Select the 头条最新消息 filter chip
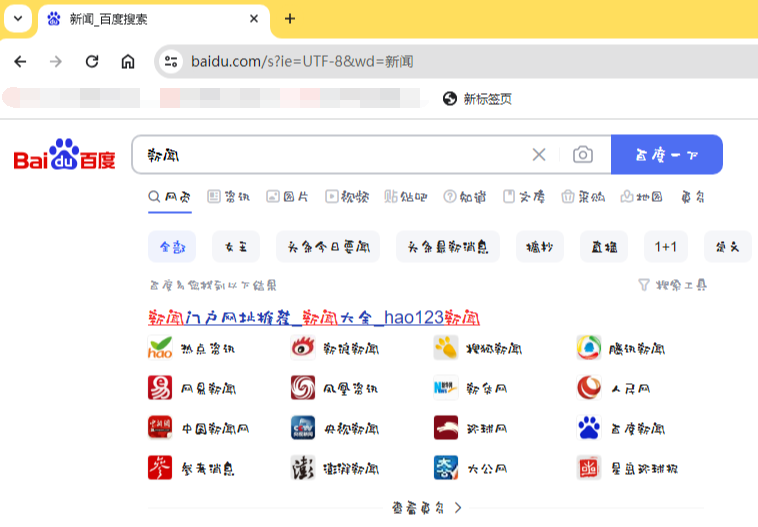 point(448,247)
